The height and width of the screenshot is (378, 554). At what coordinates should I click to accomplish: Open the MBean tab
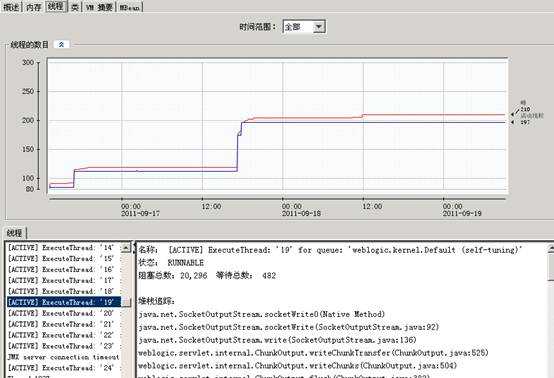click(x=130, y=7)
